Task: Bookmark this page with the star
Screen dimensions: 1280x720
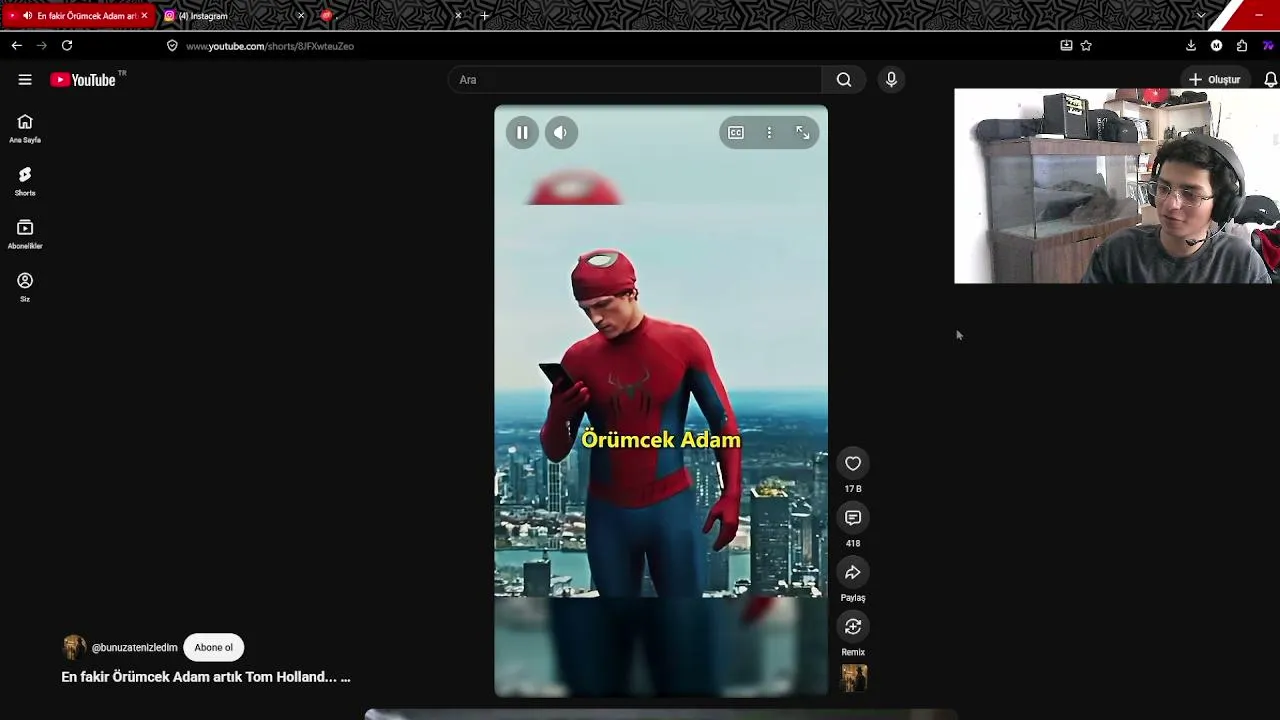Action: 1086,46
